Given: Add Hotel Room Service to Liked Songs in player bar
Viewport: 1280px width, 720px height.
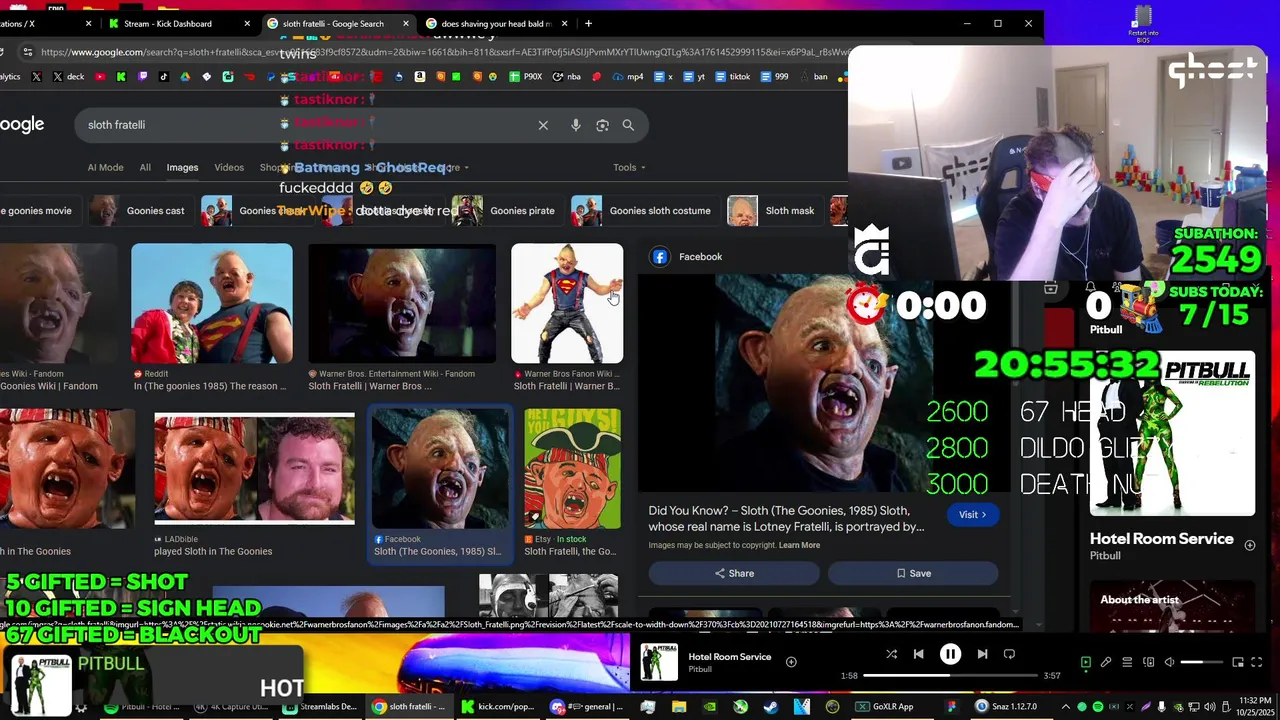Looking at the screenshot, I should pos(791,661).
